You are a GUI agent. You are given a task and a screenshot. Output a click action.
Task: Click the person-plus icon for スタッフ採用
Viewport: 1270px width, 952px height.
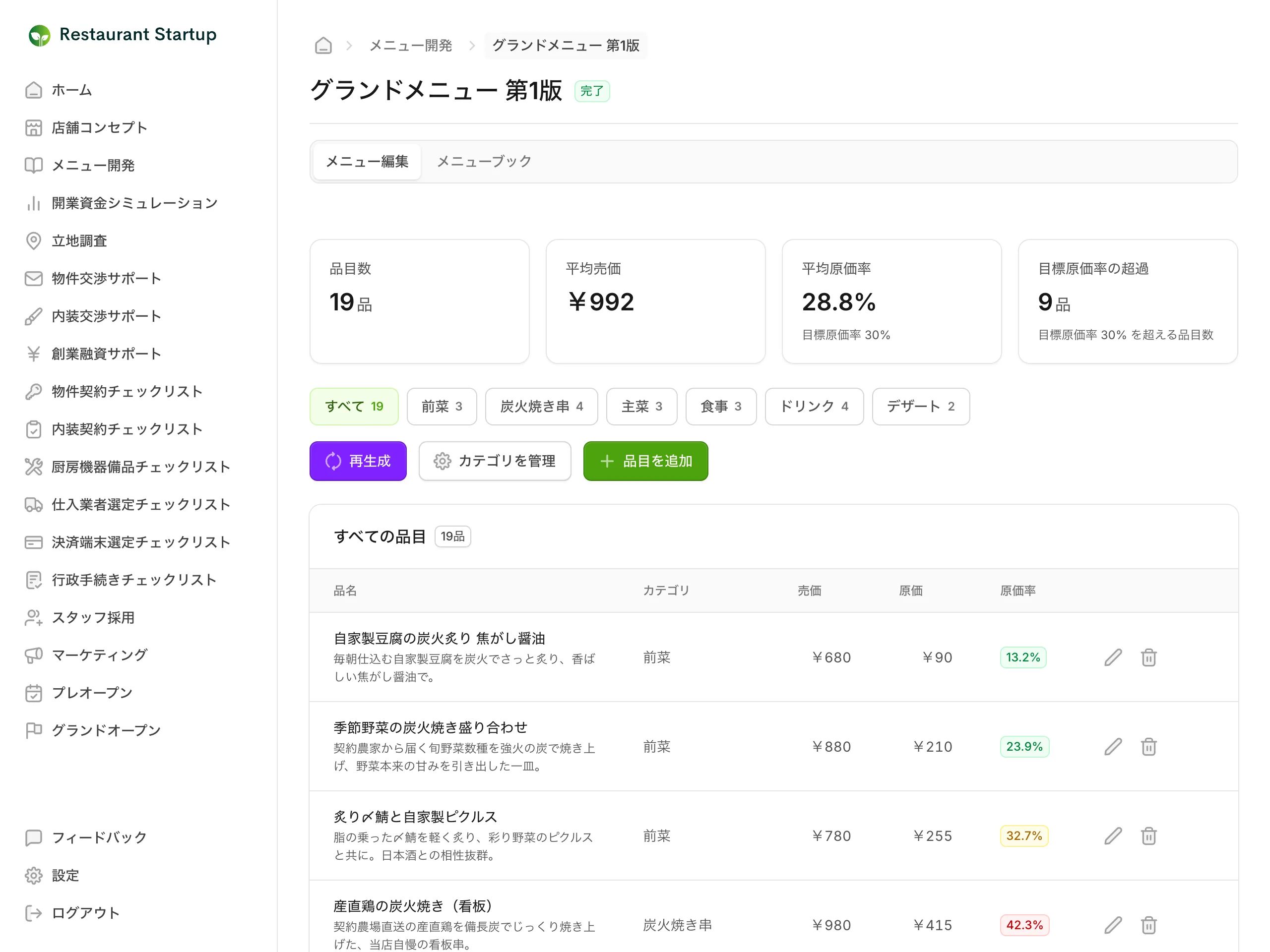pos(33,617)
